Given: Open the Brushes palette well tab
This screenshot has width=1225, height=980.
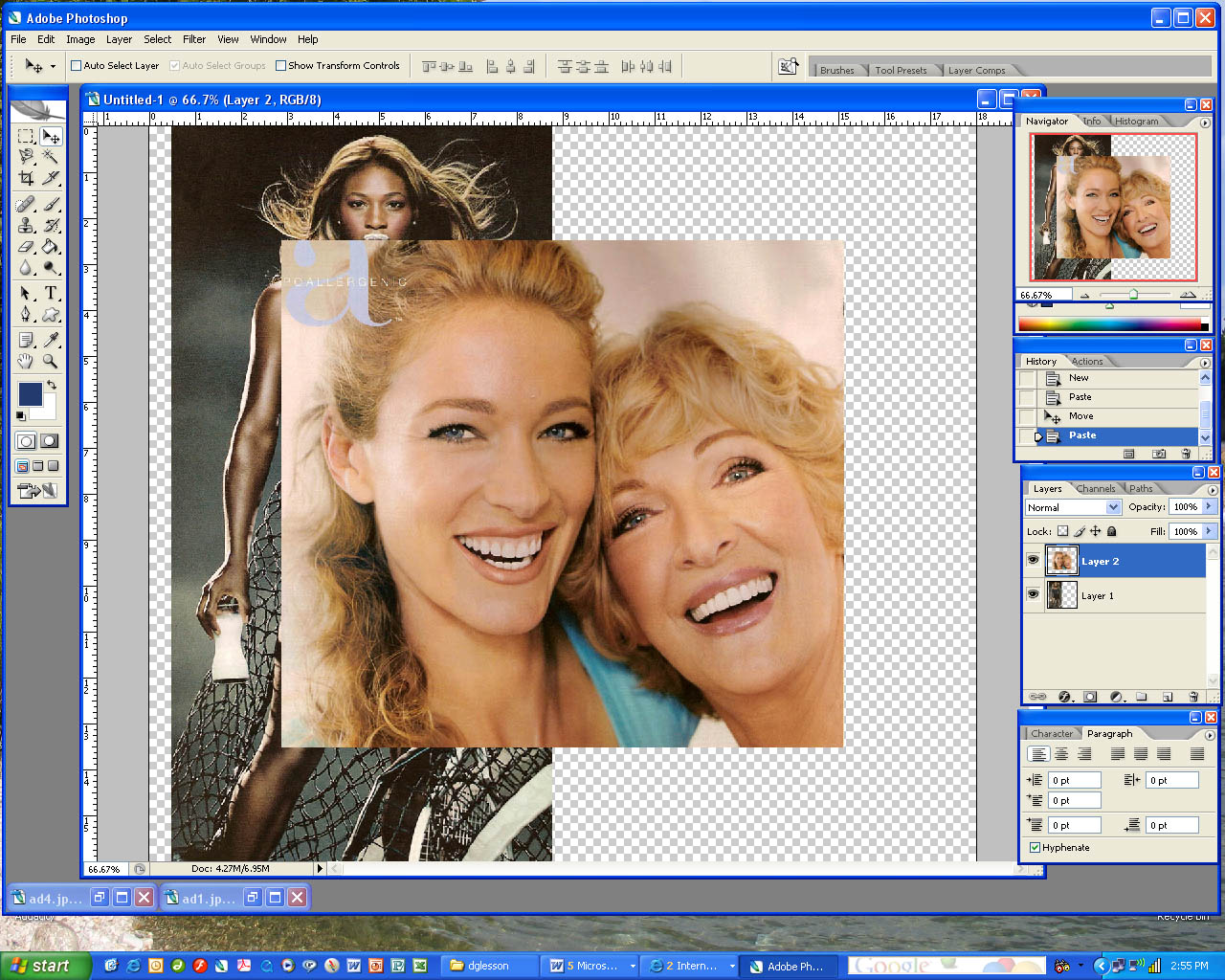Looking at the screenshot, I should pyautogui.click(x=837, y=70).
